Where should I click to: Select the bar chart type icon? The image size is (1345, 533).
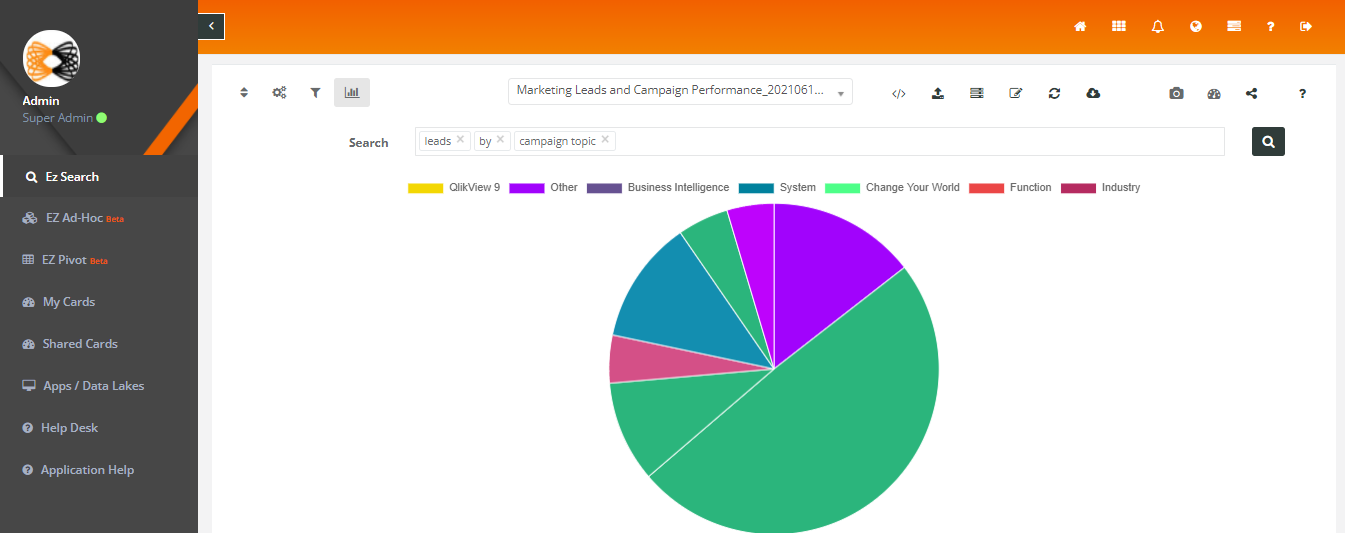coord(352,92)
